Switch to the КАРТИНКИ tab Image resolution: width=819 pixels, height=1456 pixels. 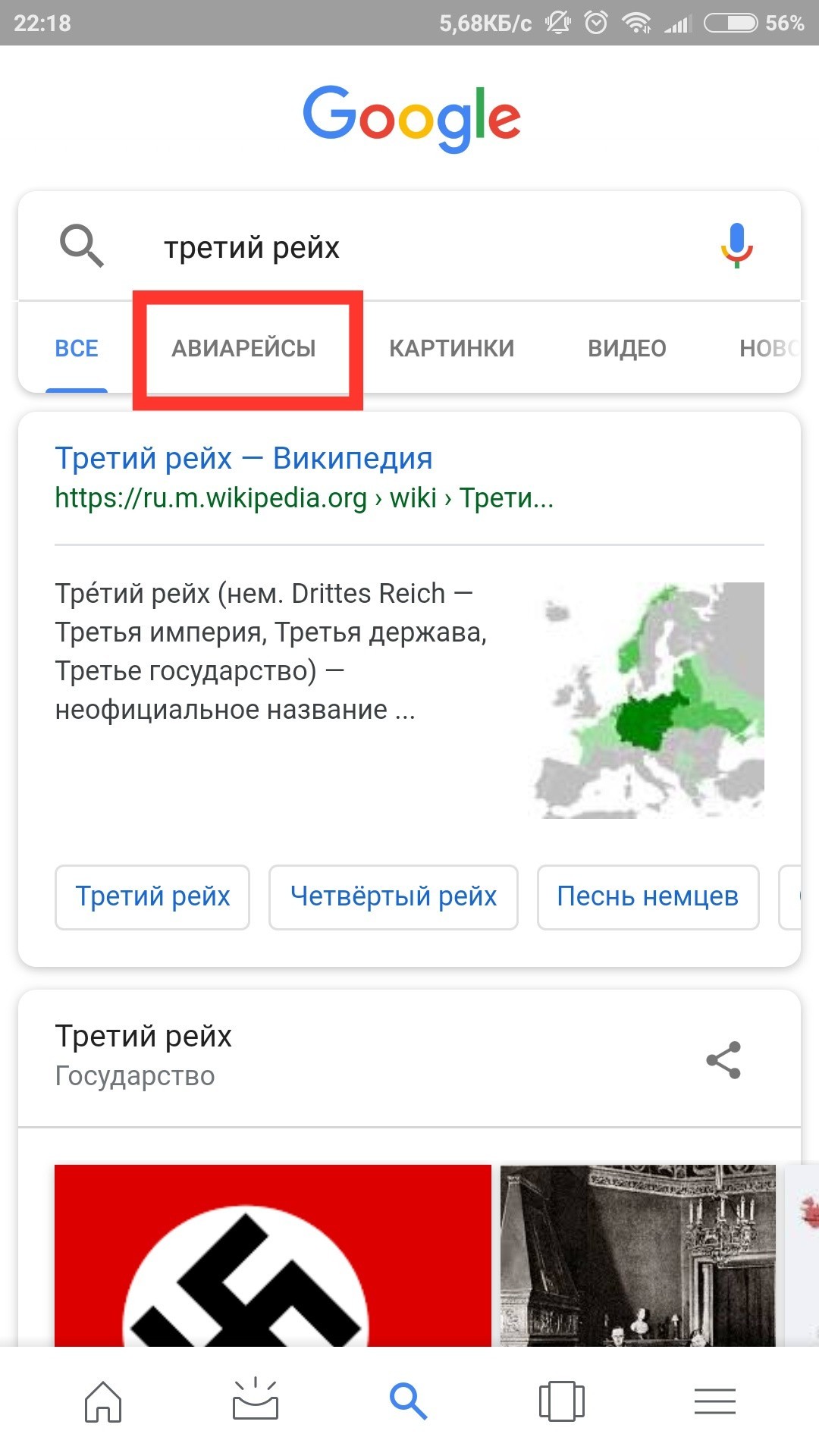point(452,348)
